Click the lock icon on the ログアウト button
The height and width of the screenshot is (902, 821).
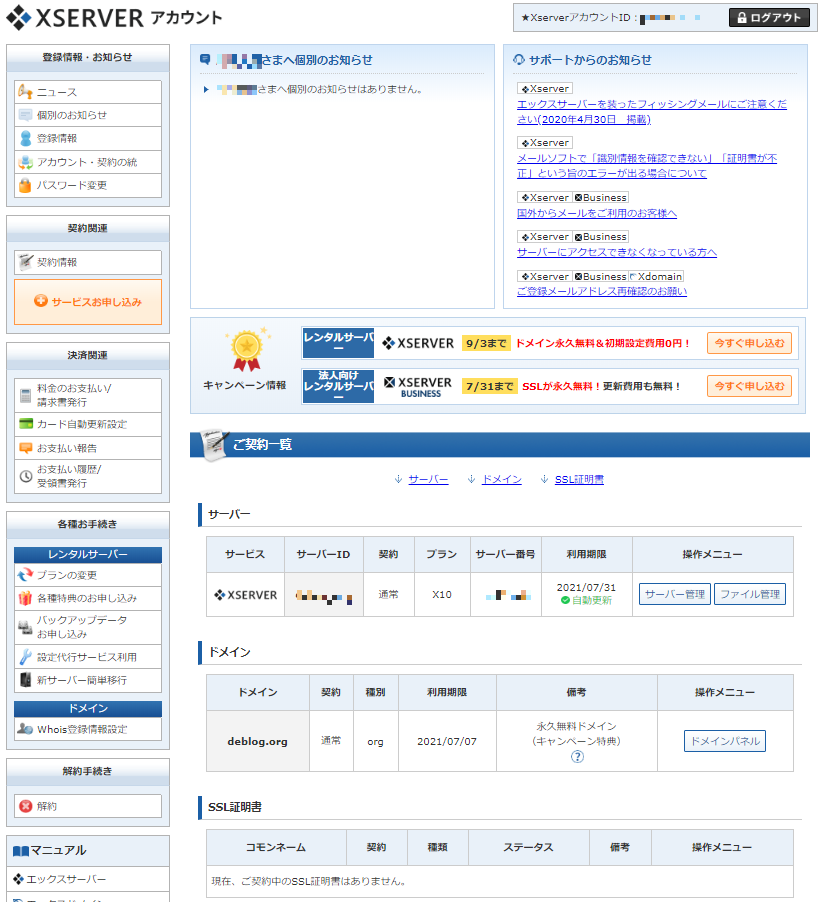742,18
